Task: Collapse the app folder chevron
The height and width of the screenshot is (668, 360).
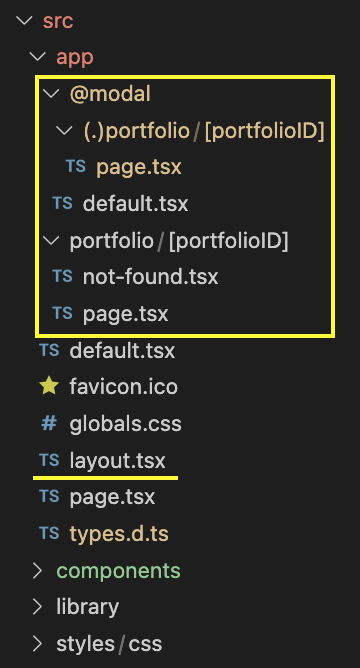Action: (x=37, y=58)
